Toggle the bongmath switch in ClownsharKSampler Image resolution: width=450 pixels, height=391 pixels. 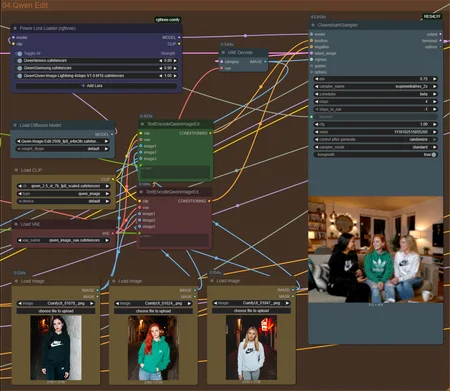tap(434, 155)
